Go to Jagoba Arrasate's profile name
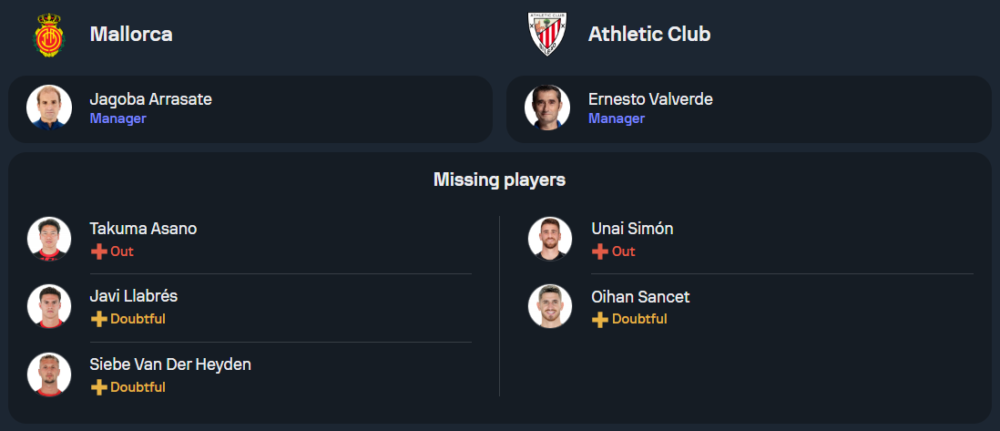The height and width of the screenshot is (431, 1000). pos(150,99)
